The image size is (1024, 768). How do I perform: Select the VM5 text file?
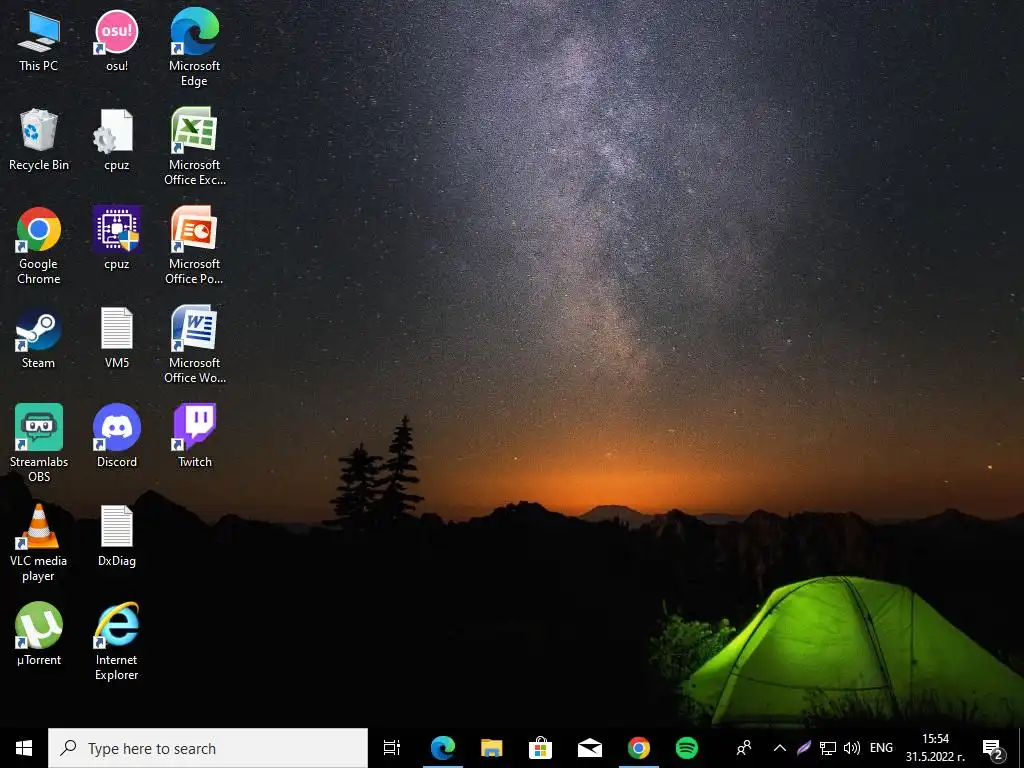point(117,338)
